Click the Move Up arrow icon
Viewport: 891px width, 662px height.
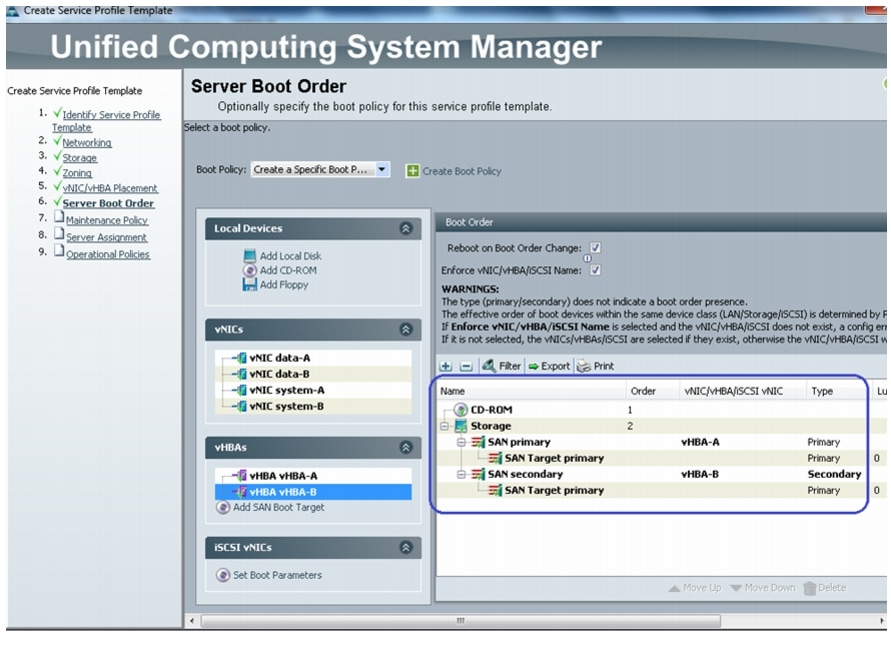click(x=674, y=588)
